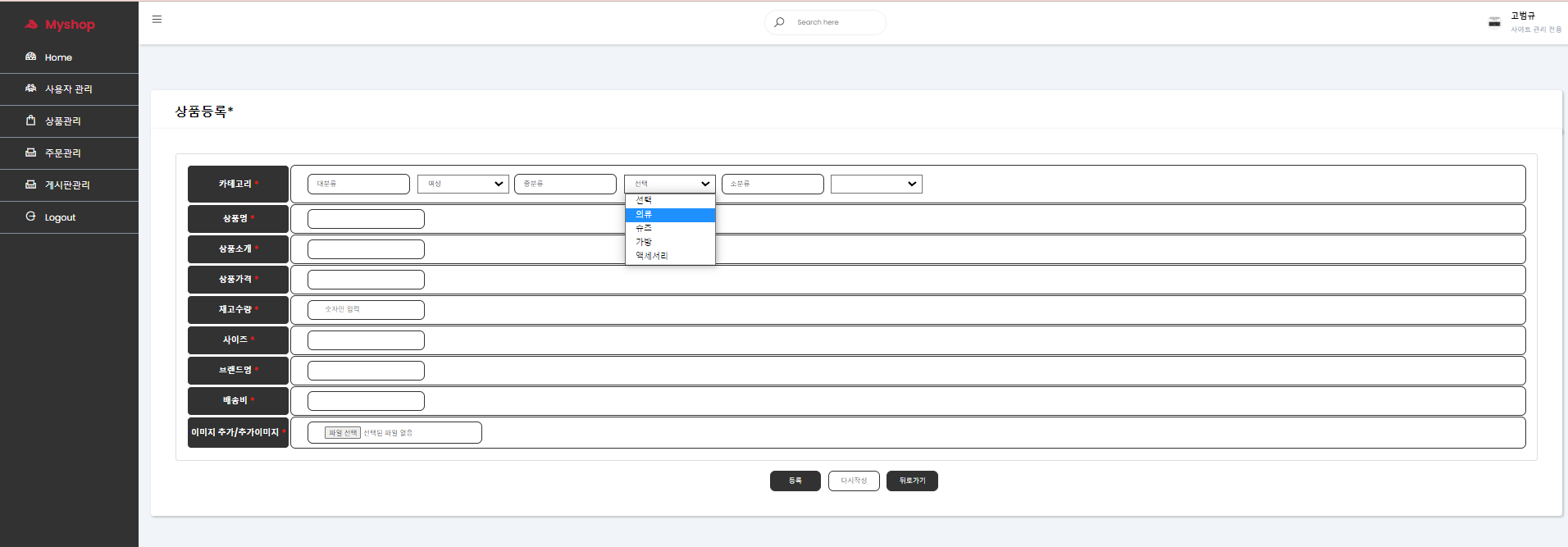Click the 고범규 user name
The height and width of the screenshot is (547, 1568).
tap(1523, 16)
